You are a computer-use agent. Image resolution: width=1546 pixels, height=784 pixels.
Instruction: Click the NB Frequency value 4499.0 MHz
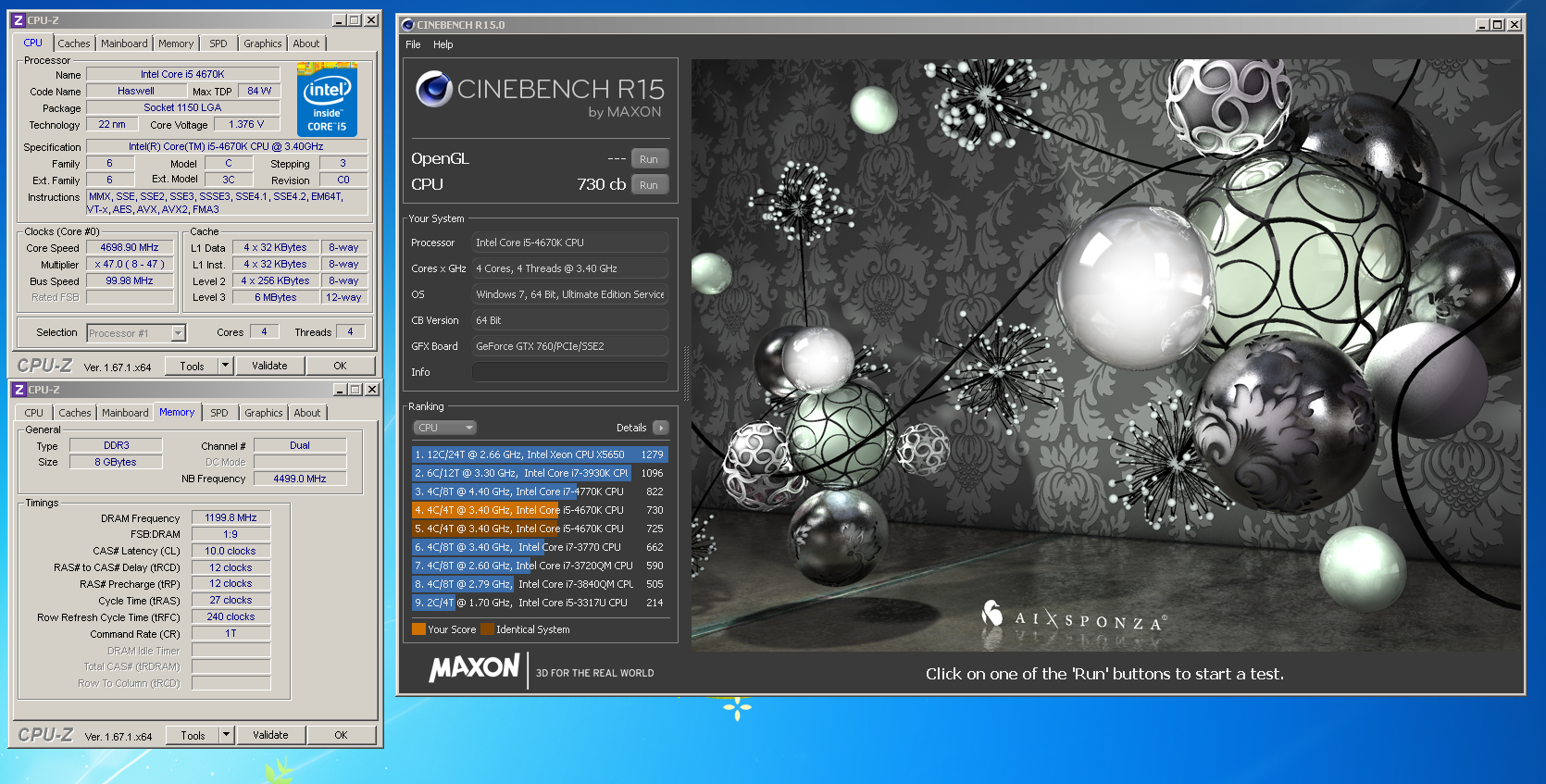pos(300,479)
